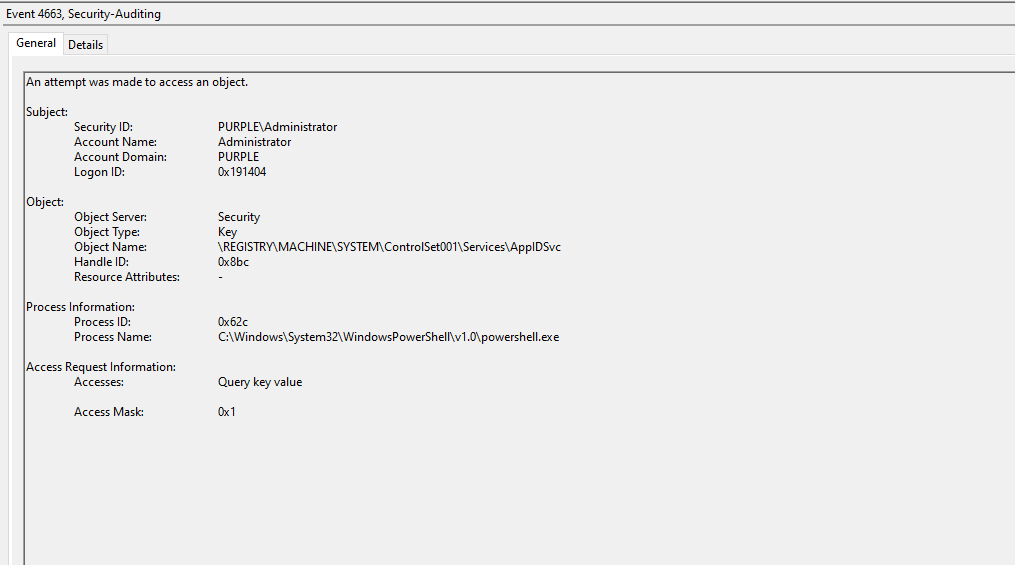The width and height of the screenshot is (1015, 565).
Task: Click the 'Resource Attributes:' field label
Action: coord(126,277)
